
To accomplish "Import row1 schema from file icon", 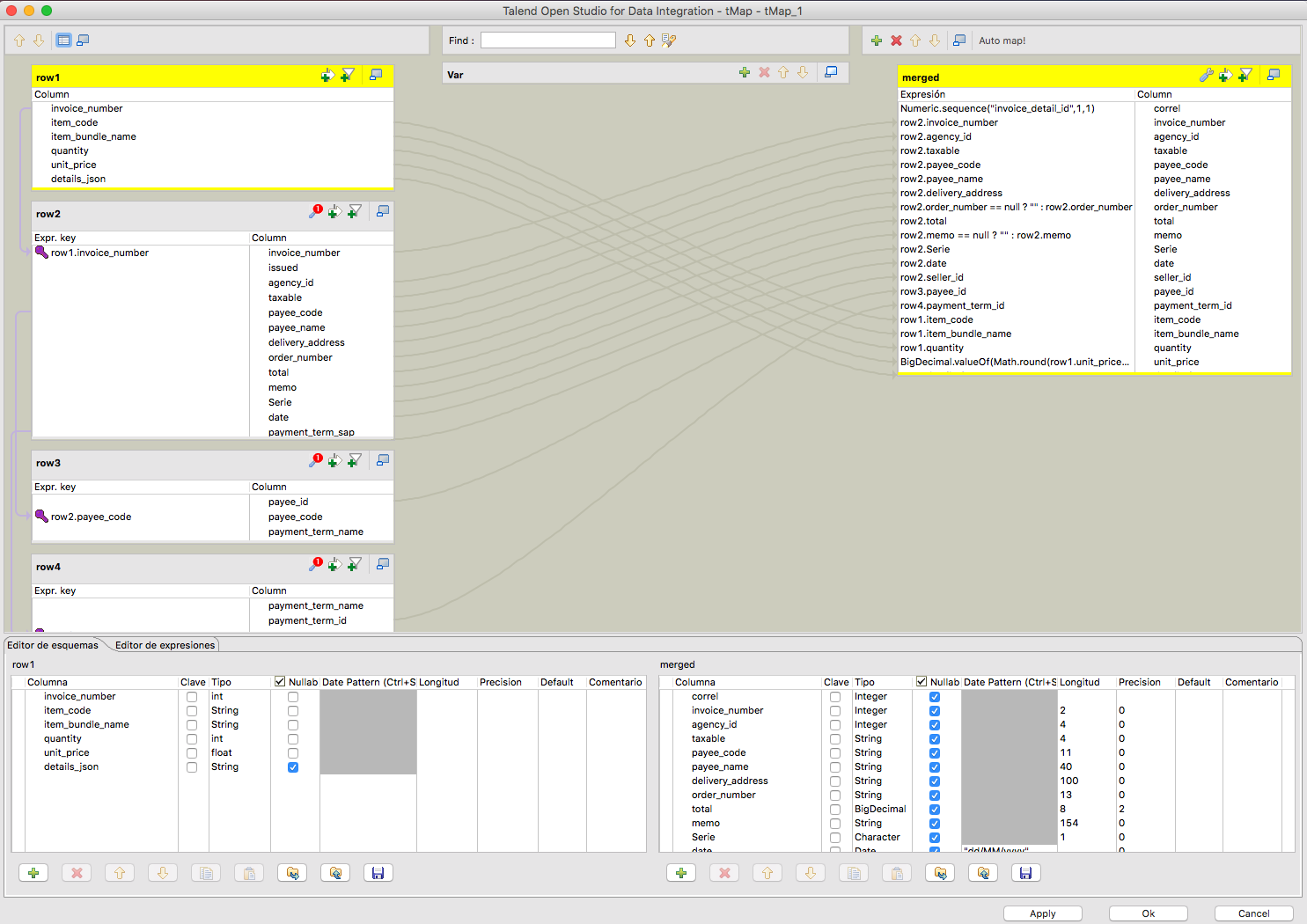I will [292, 873].
